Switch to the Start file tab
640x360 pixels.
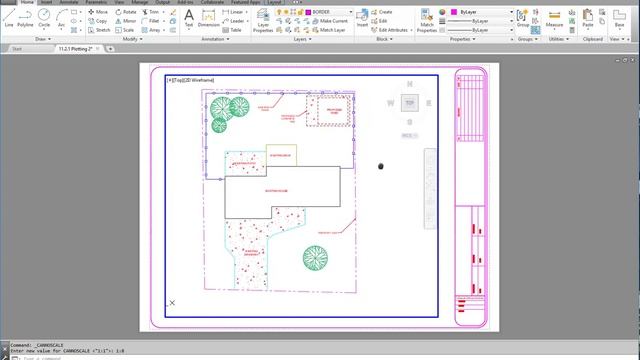(17, 49)
